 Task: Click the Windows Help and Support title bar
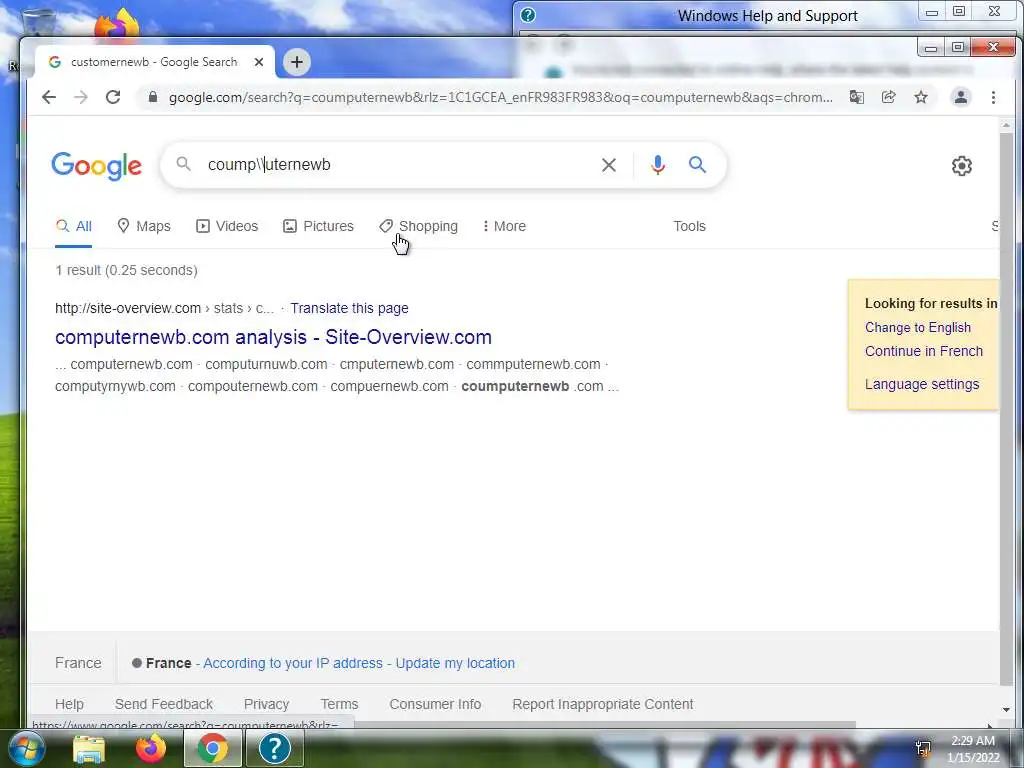click(767, 16)
